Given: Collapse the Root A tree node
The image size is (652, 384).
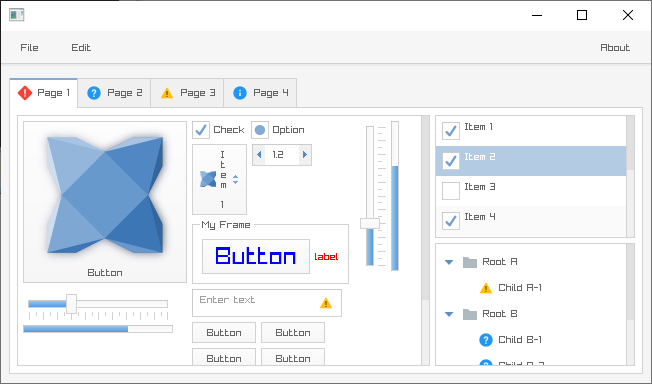Looking at the screenshot, I should [x=449, y=262].
